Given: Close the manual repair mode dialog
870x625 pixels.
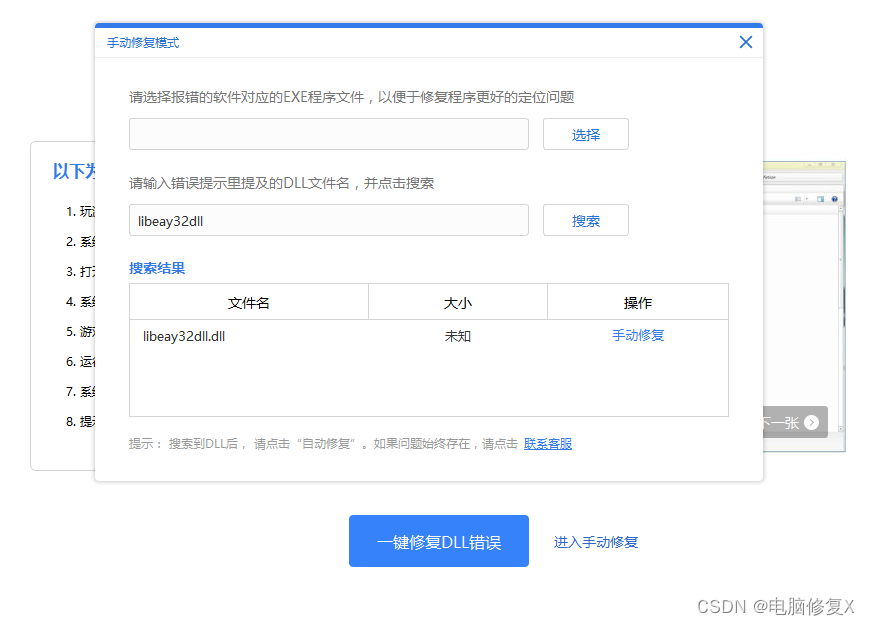Looking at the screenshot, I should 746,42.
